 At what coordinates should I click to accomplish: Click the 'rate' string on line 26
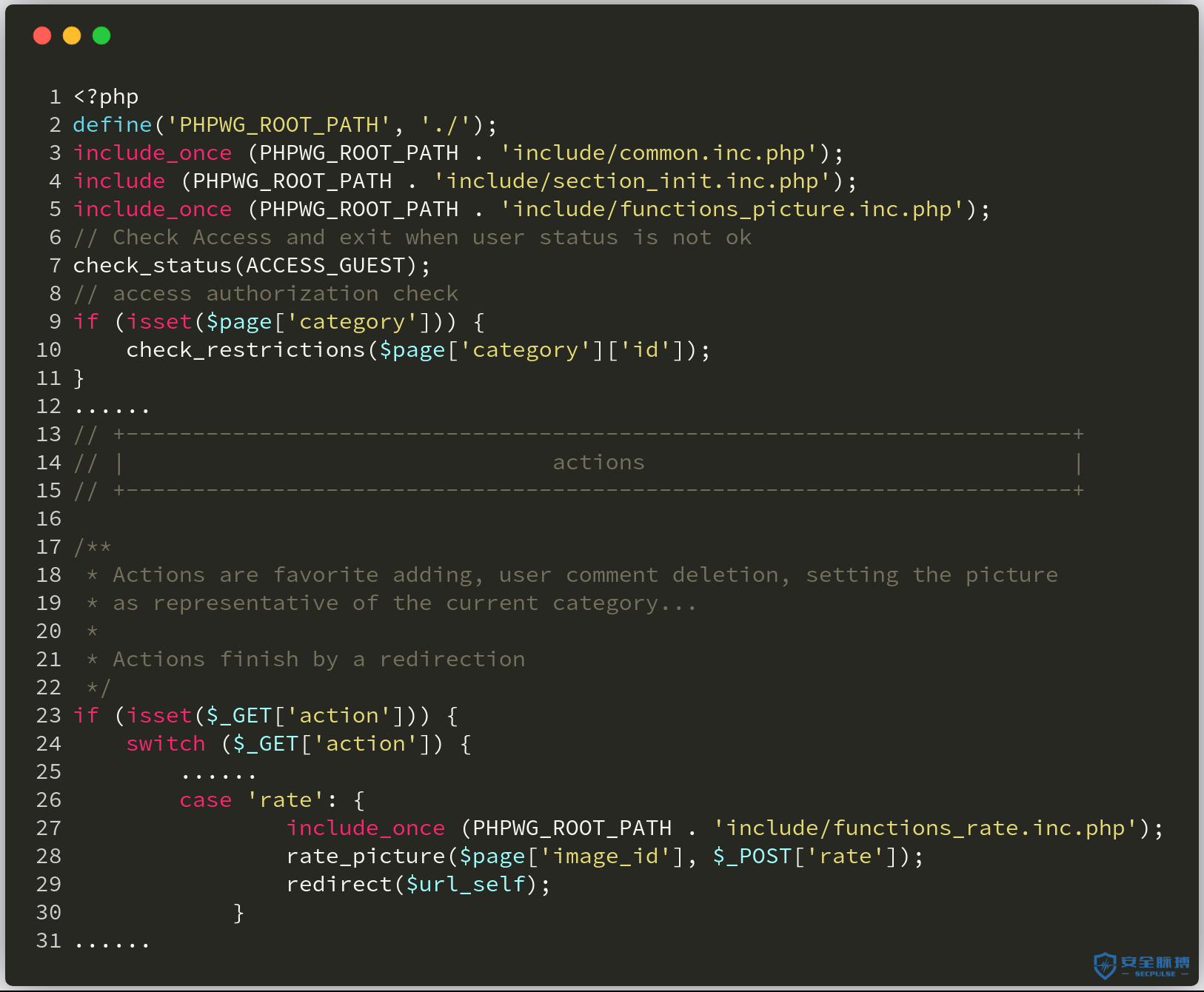click(286, 800)
